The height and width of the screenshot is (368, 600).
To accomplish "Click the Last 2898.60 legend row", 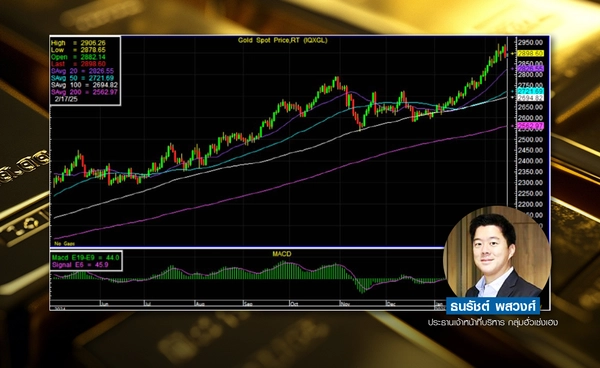I will (78, 64).
